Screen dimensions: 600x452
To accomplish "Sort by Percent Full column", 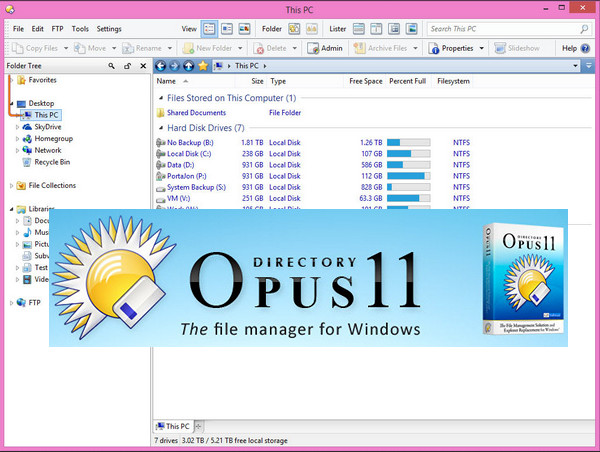I will tap(408, 81).
